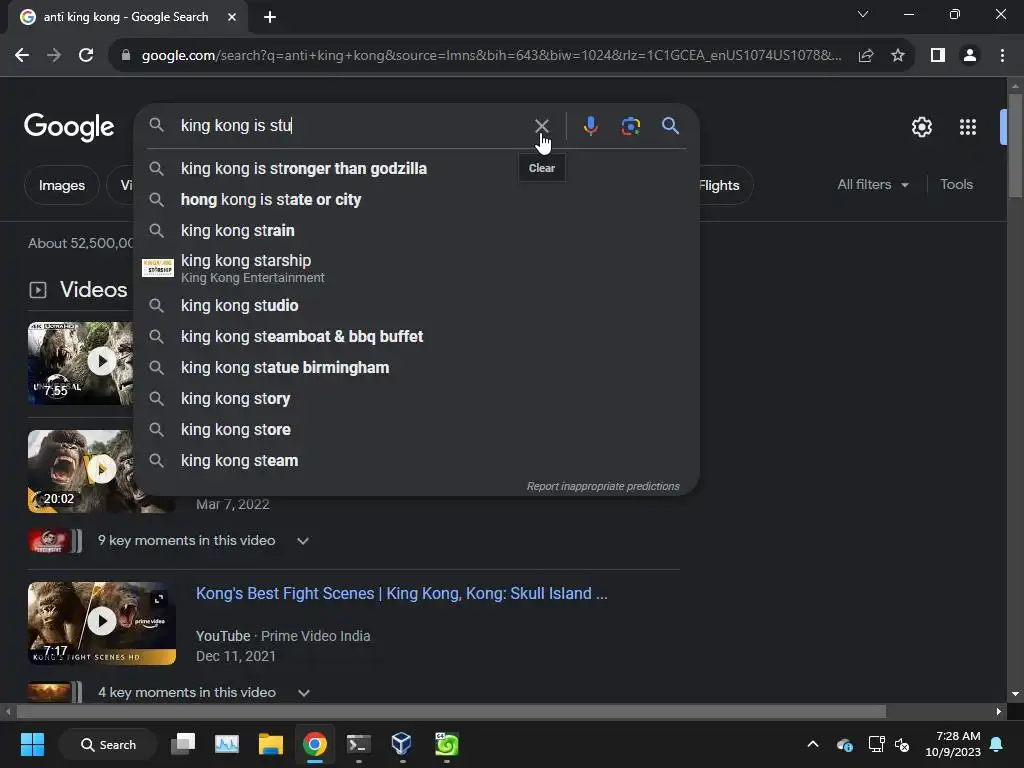Open muted volume tray icon
Image resolution: width=1024 pixels, height=768 pixels.
point(902,744)
